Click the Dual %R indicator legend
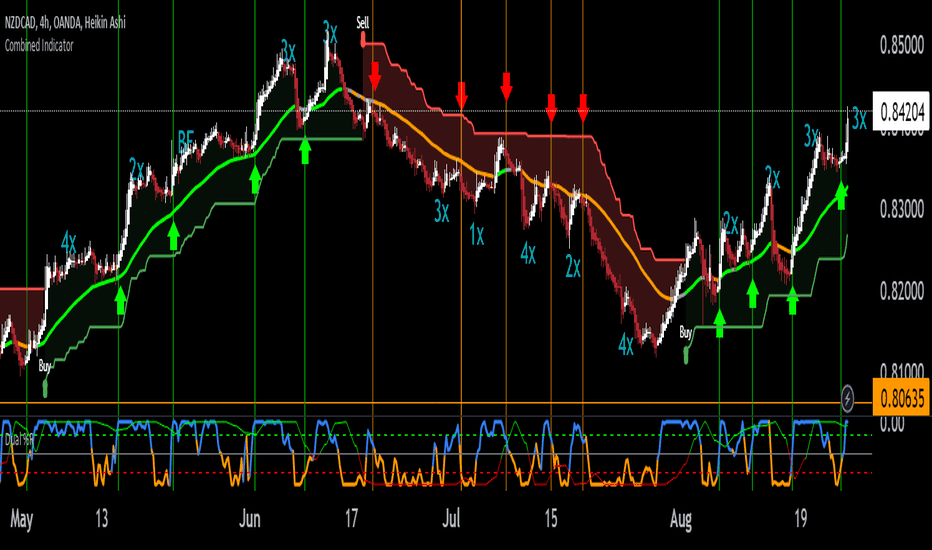This screenshot has width=932, height=550. (x=18, y=440)
